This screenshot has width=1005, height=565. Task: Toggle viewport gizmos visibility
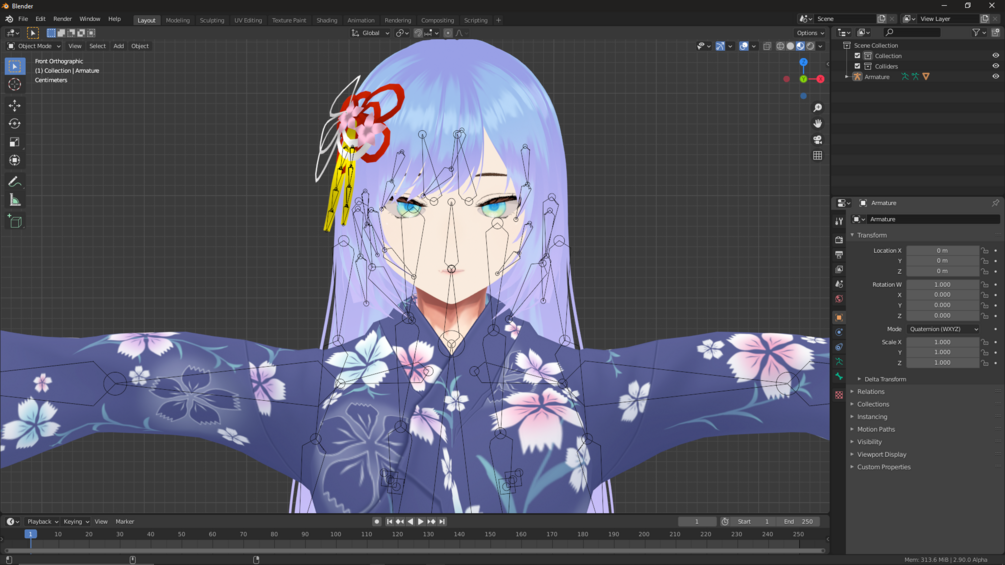click(x=720, y=46)
